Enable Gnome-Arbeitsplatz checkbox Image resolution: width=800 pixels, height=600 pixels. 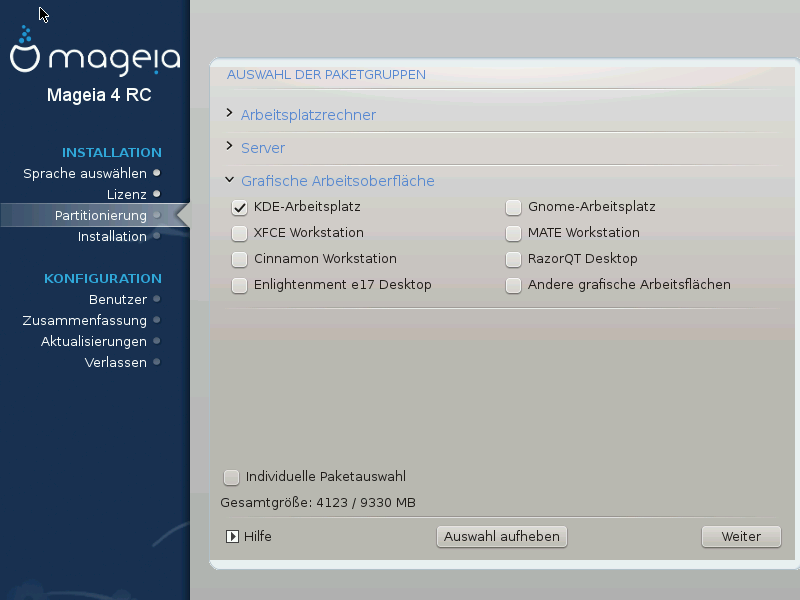pyautogui.click(x=513, y=207)
